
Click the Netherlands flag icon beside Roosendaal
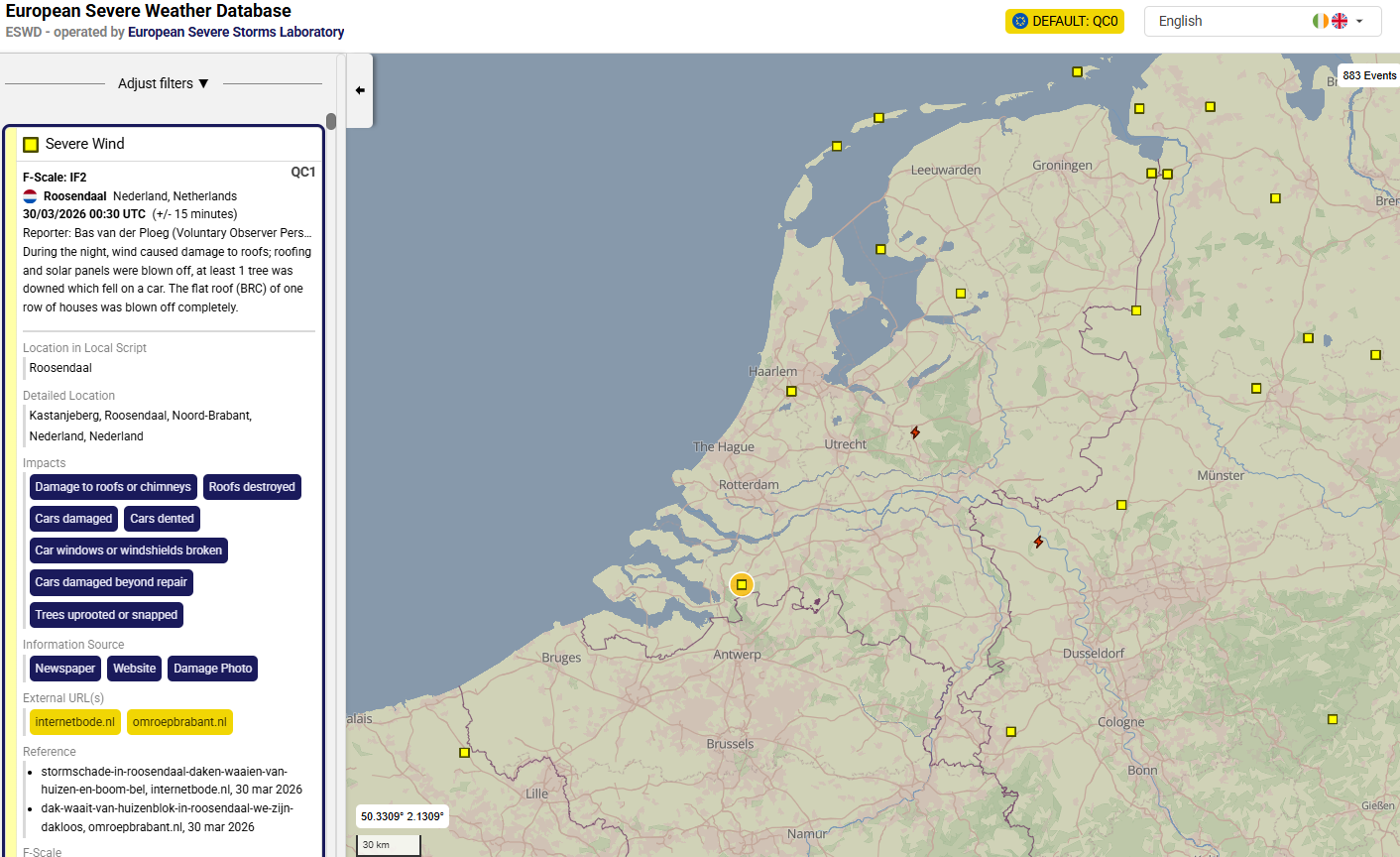tap(30, 196)
